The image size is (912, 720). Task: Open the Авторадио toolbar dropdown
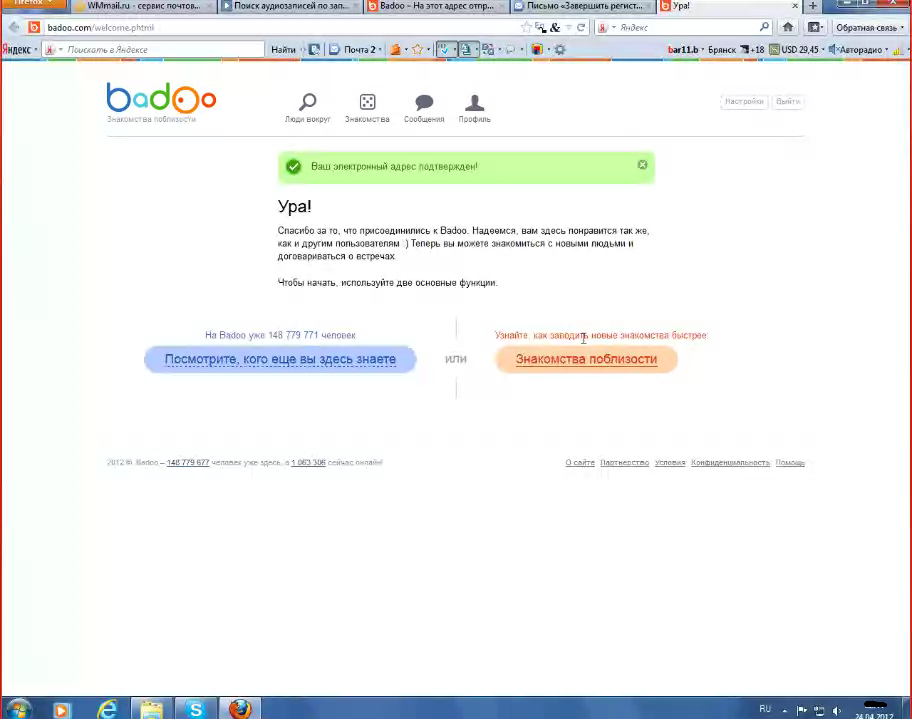click(x=858, y=49)
